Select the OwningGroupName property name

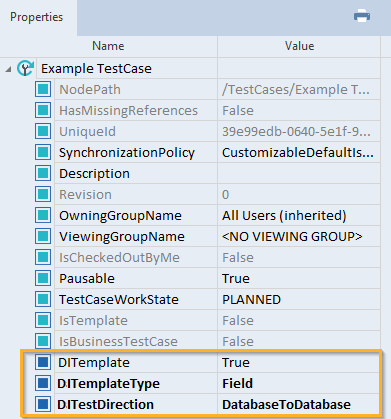click(x=120, y=215)
